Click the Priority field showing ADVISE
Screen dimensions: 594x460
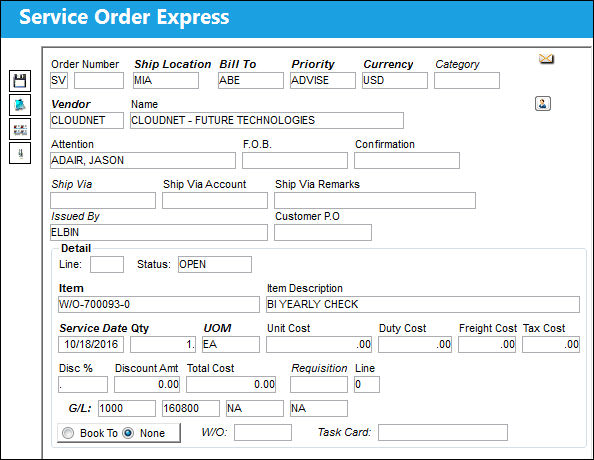click(323, 80)
